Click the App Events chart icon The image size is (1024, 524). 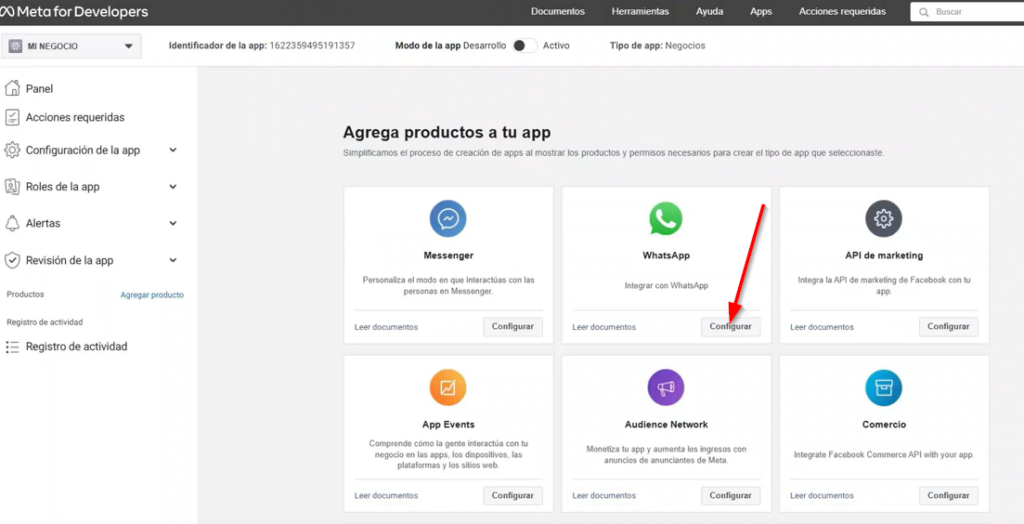pyautogui.click(x=448, y=387)
